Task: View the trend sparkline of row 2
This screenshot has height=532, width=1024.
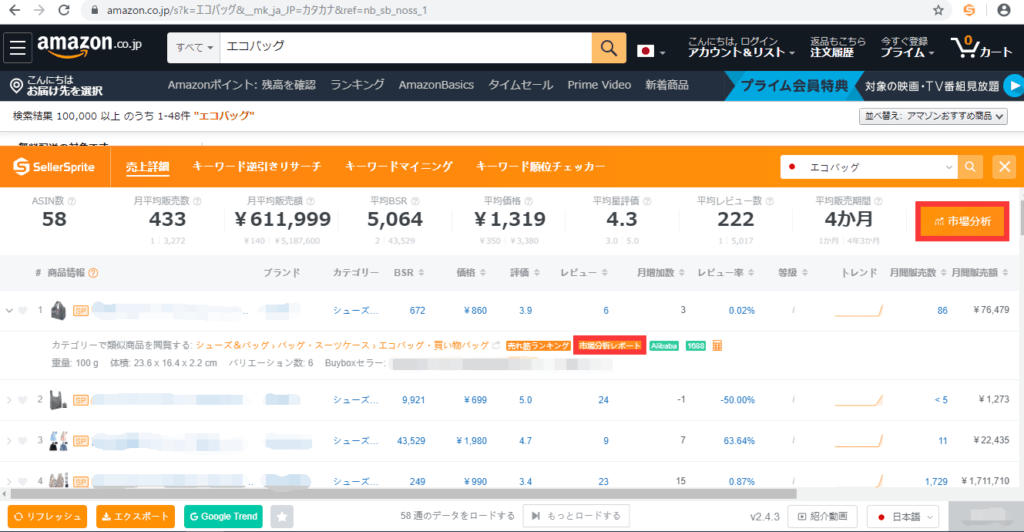Action: coord(859,400)
